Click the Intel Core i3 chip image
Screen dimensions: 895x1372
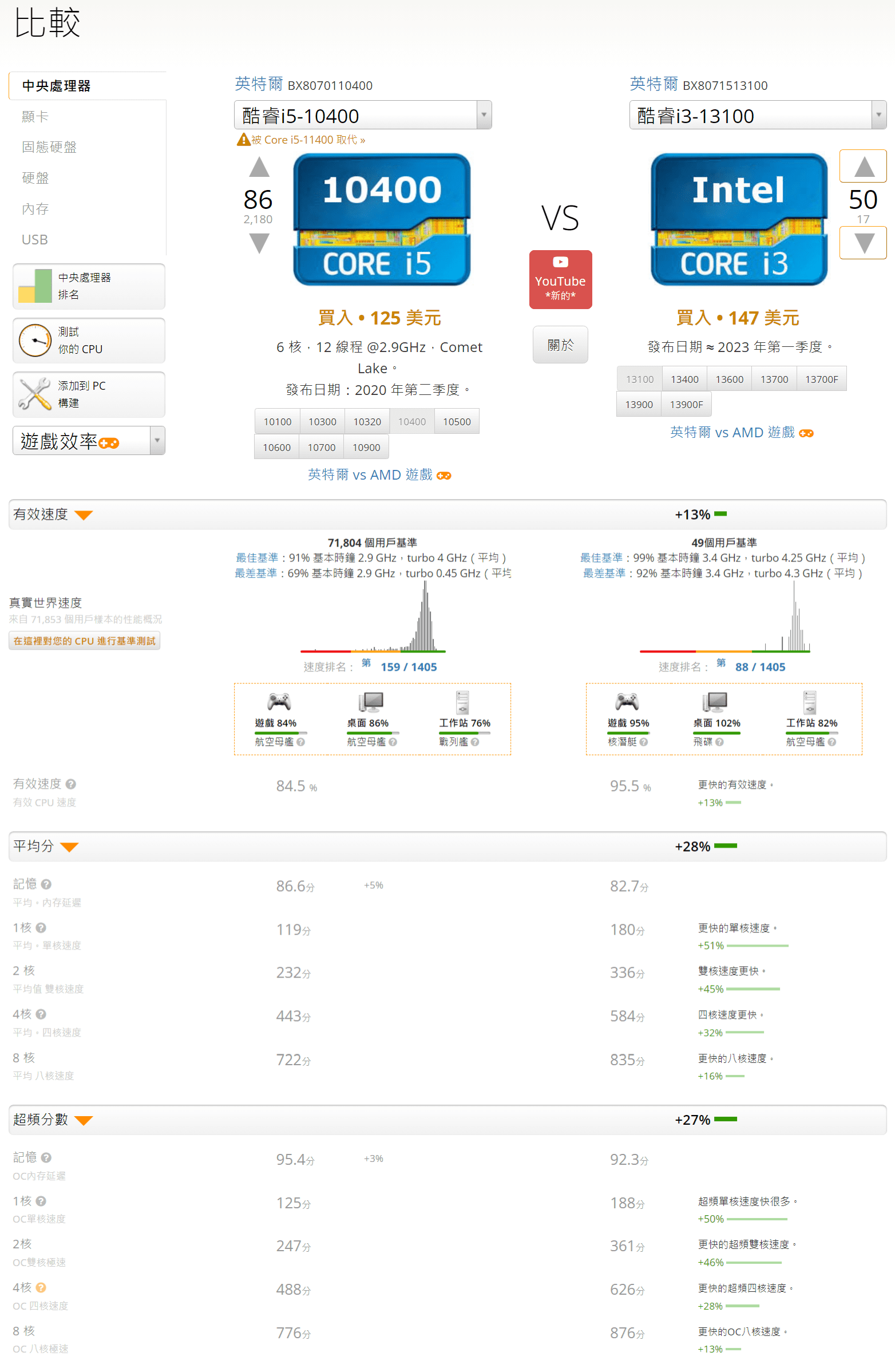[739, 219]
